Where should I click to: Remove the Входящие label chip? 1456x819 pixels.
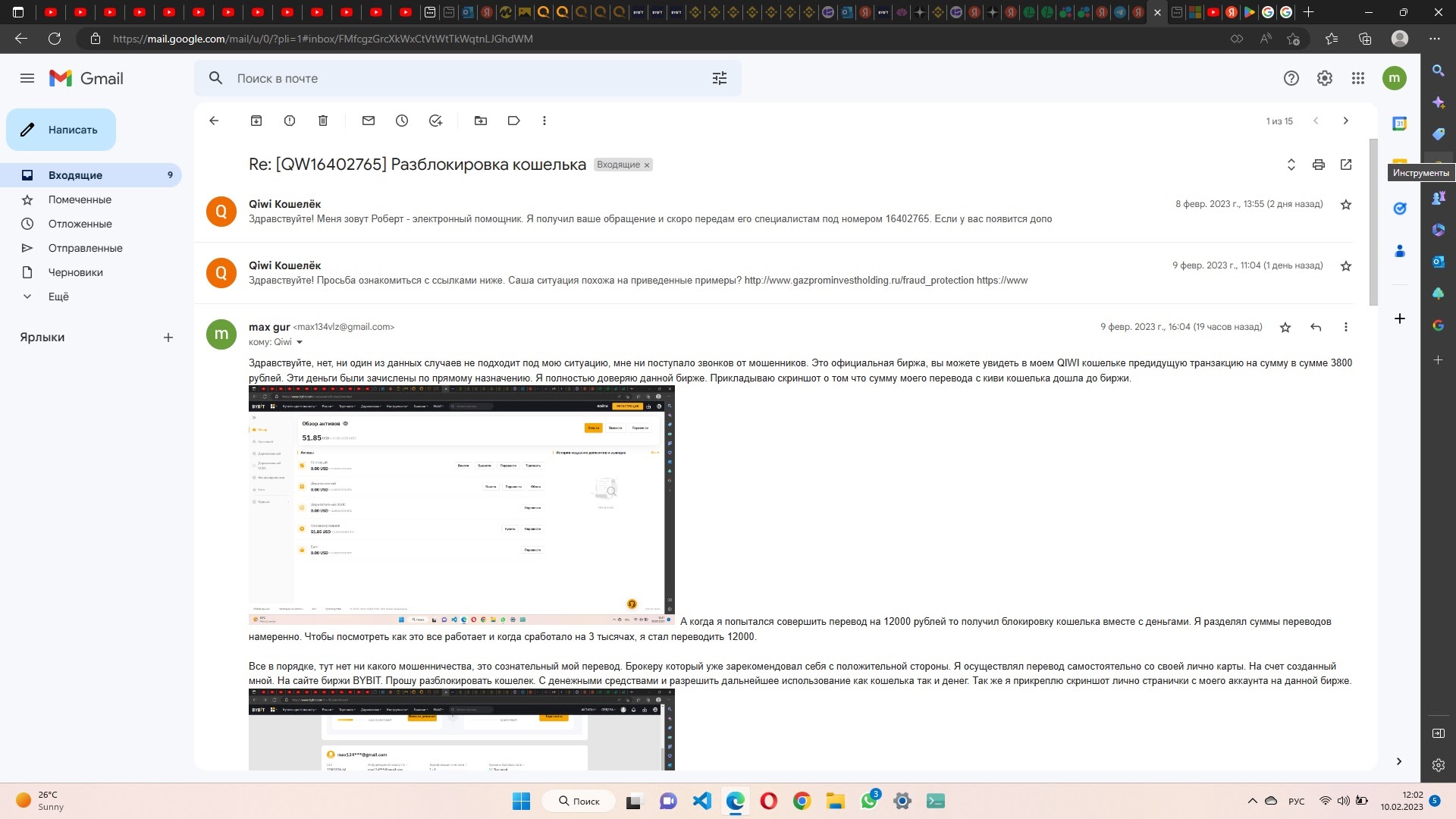[647, 165]
